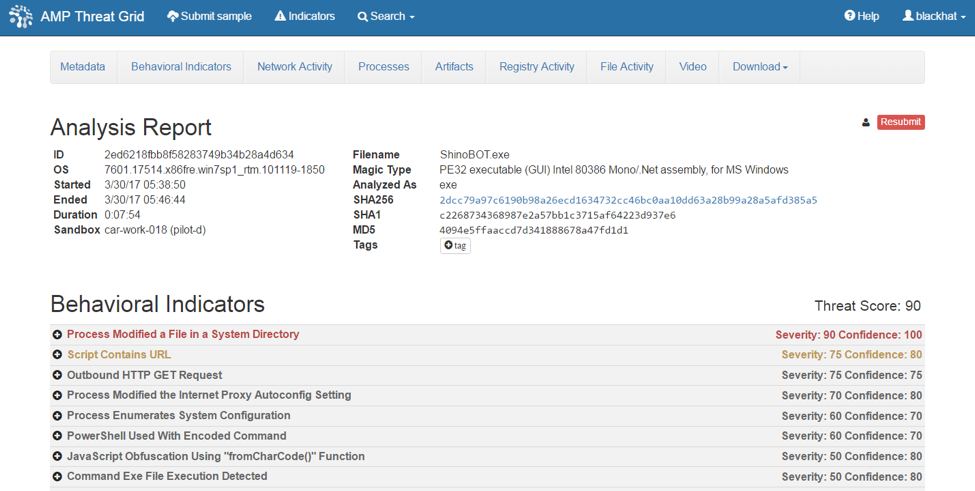Click the blackhat user profile icon
The width and height of the screenshot is (975, 491).
[x=908, y=16]
